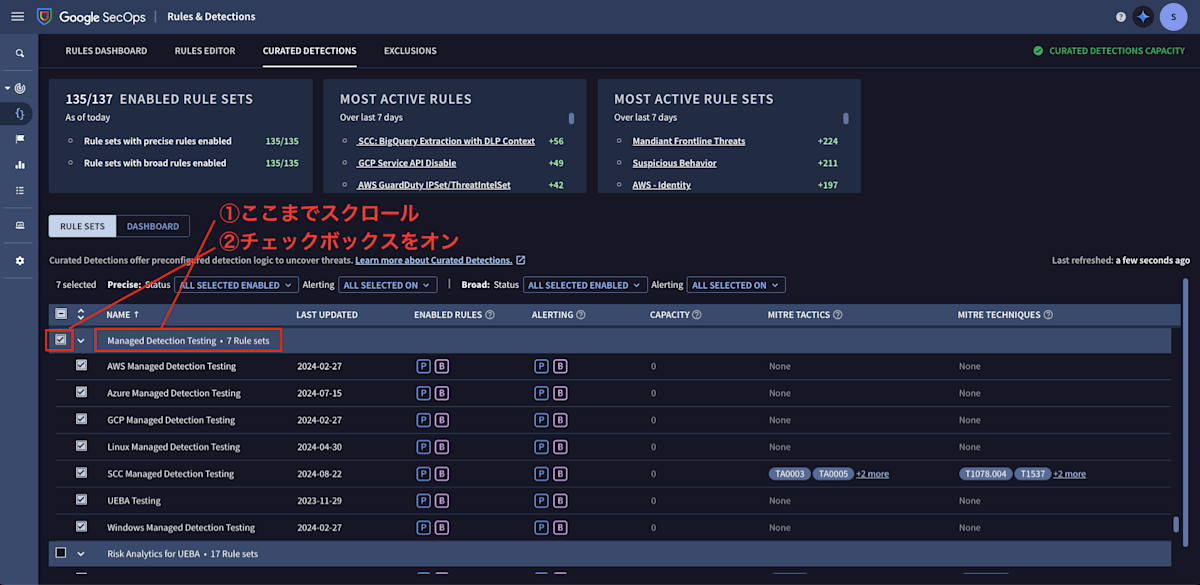The width and height of the screenshot is (1200, 585).
Task: Open the list icon in sidebar
Action: pos(20,190)
